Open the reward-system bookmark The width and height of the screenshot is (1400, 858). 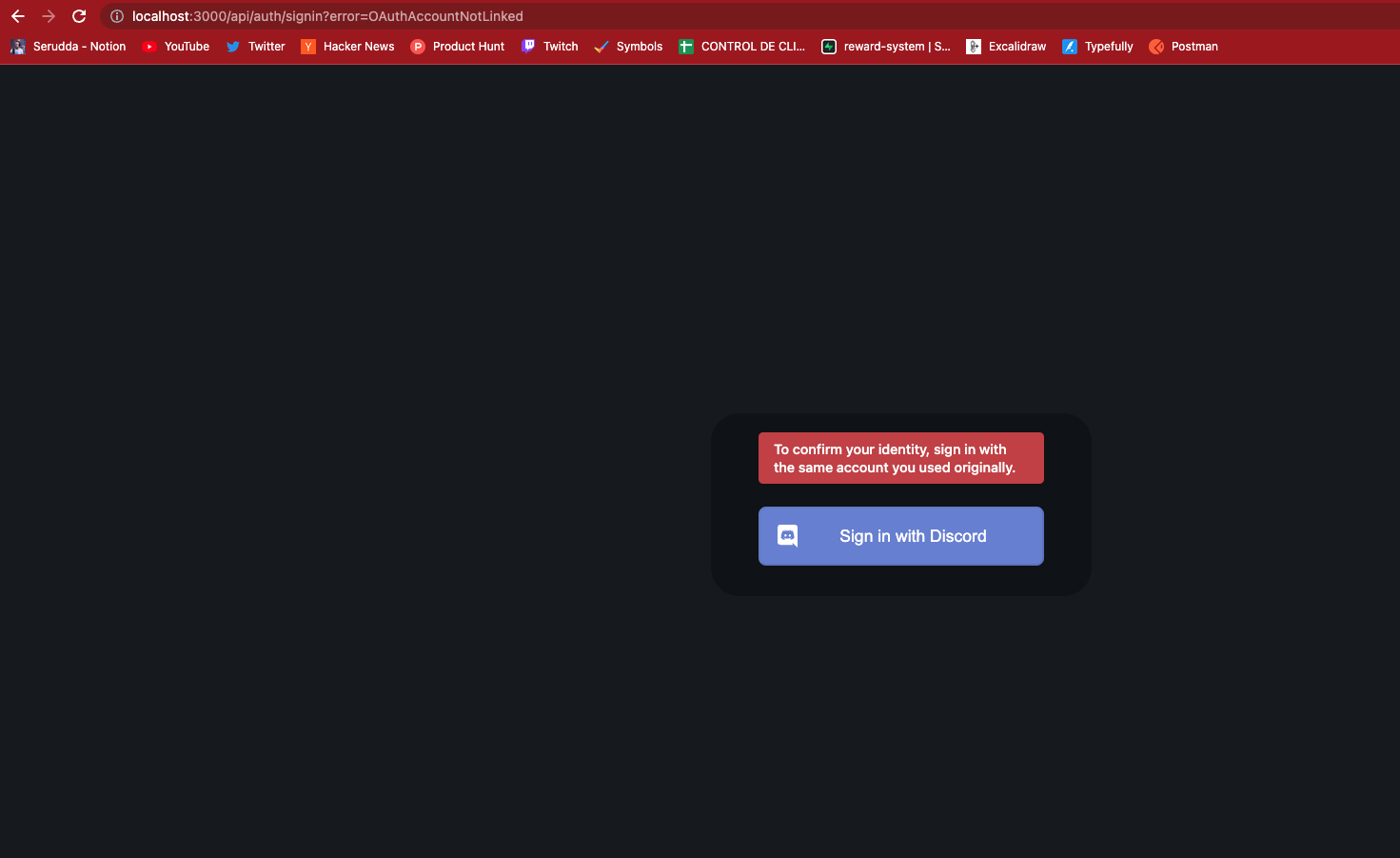click(885, 46)
